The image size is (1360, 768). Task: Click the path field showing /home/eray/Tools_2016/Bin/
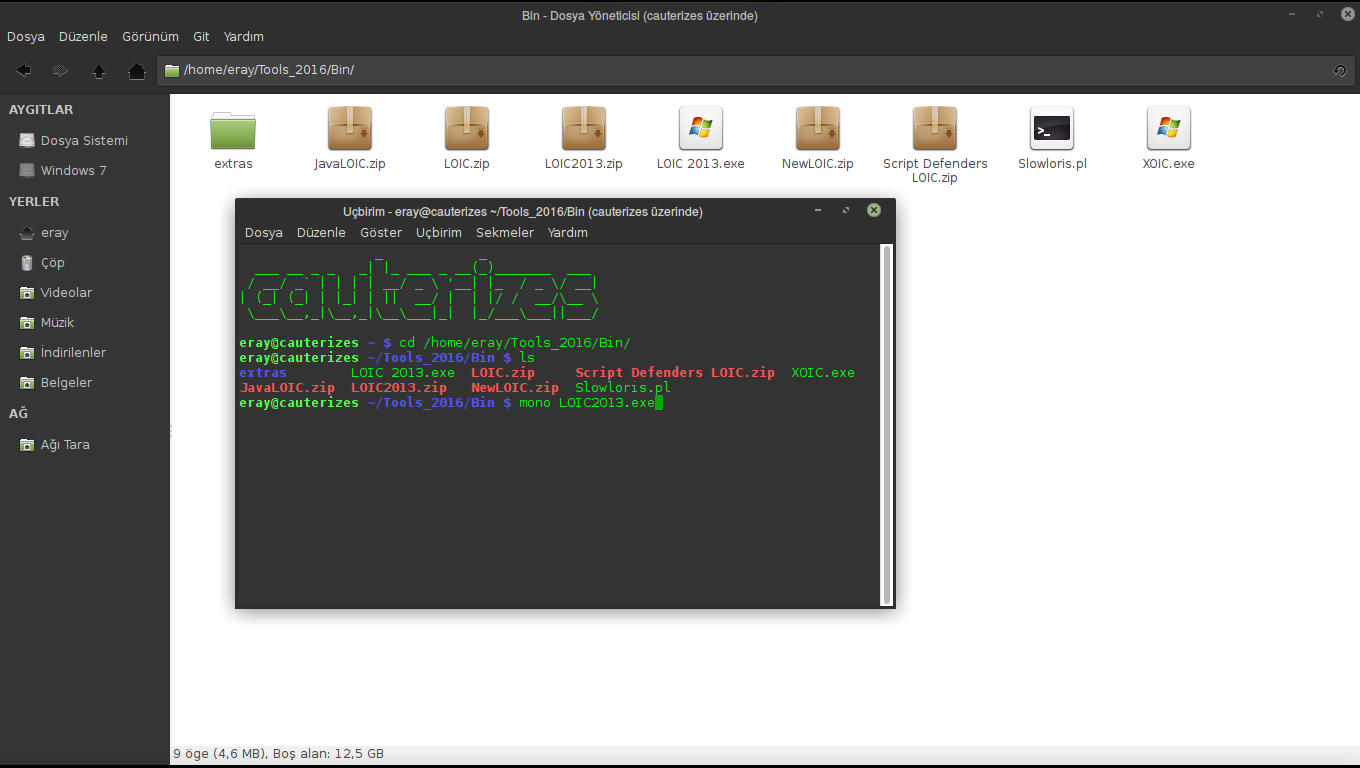(755, 70)
